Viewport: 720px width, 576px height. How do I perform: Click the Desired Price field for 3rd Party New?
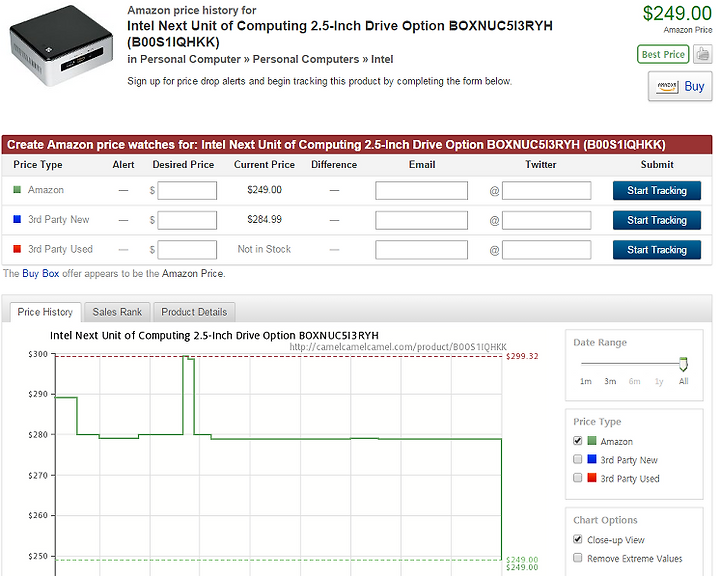(x=187, y=220)
